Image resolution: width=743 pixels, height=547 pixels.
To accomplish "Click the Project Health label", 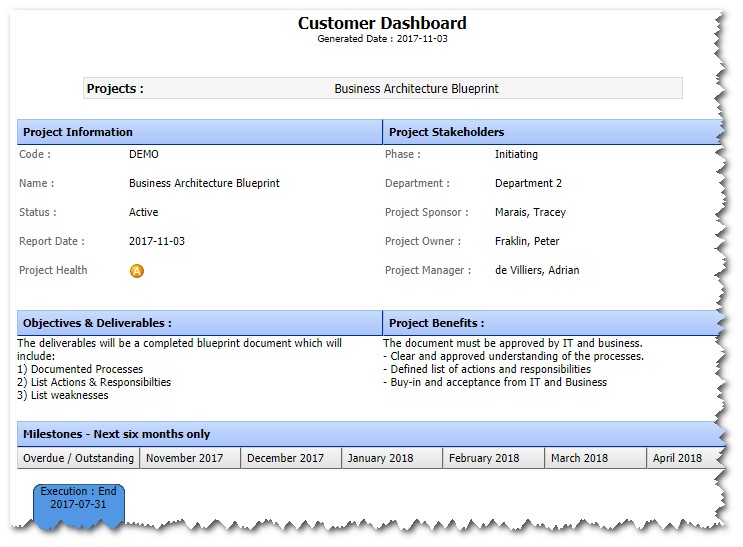I will tap(53, 270).
